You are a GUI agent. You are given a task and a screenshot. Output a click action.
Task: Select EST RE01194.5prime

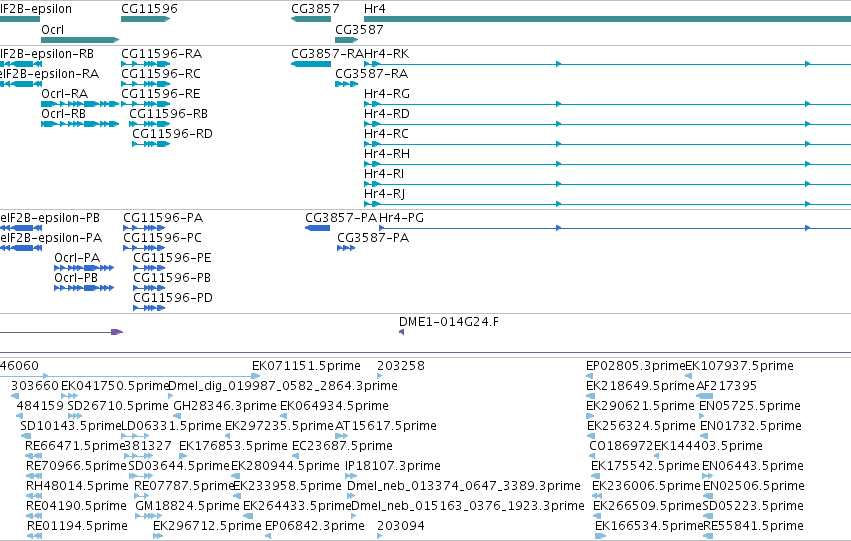pos(78,526)
